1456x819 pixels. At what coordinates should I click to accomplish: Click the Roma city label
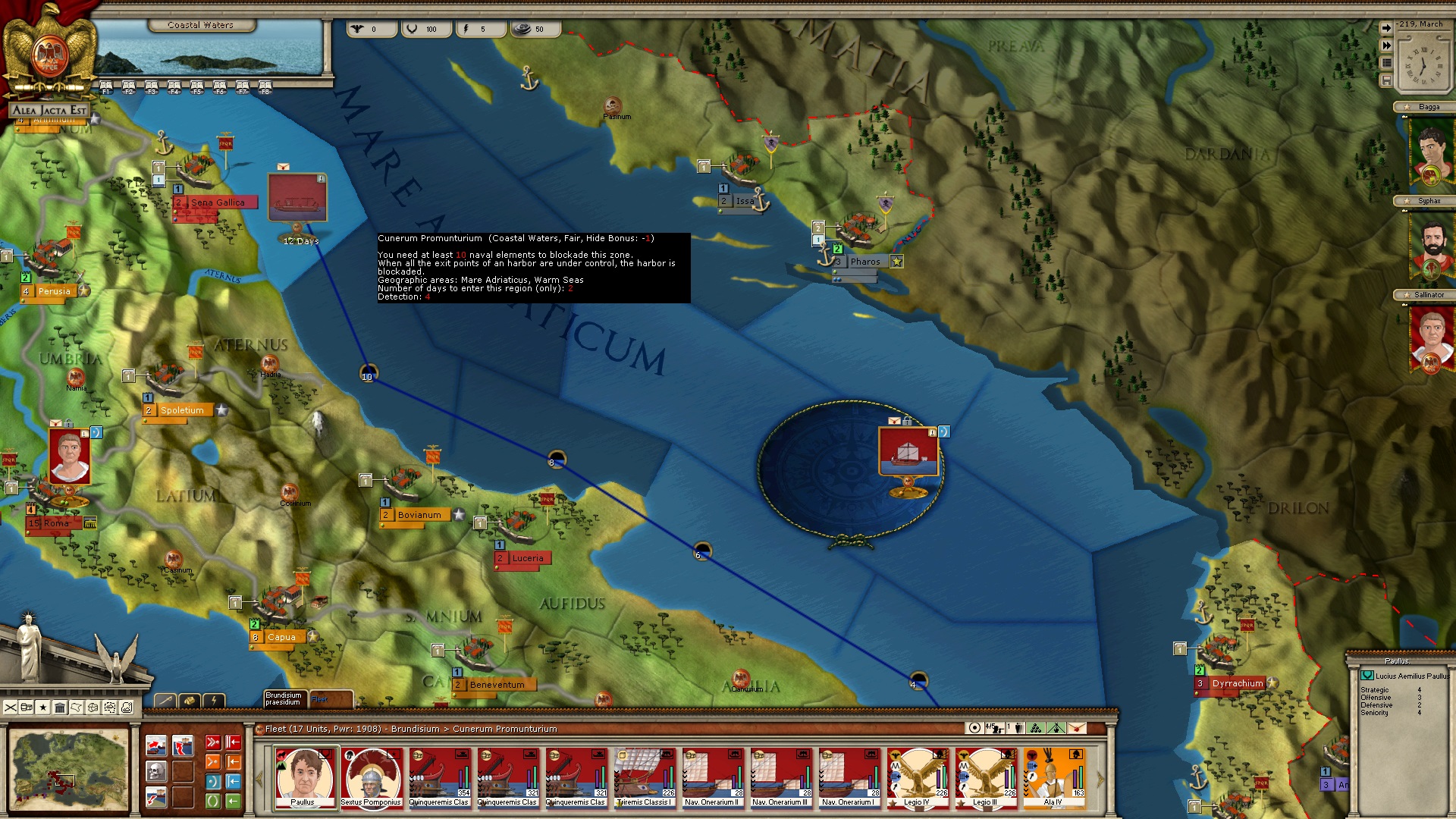55,523
